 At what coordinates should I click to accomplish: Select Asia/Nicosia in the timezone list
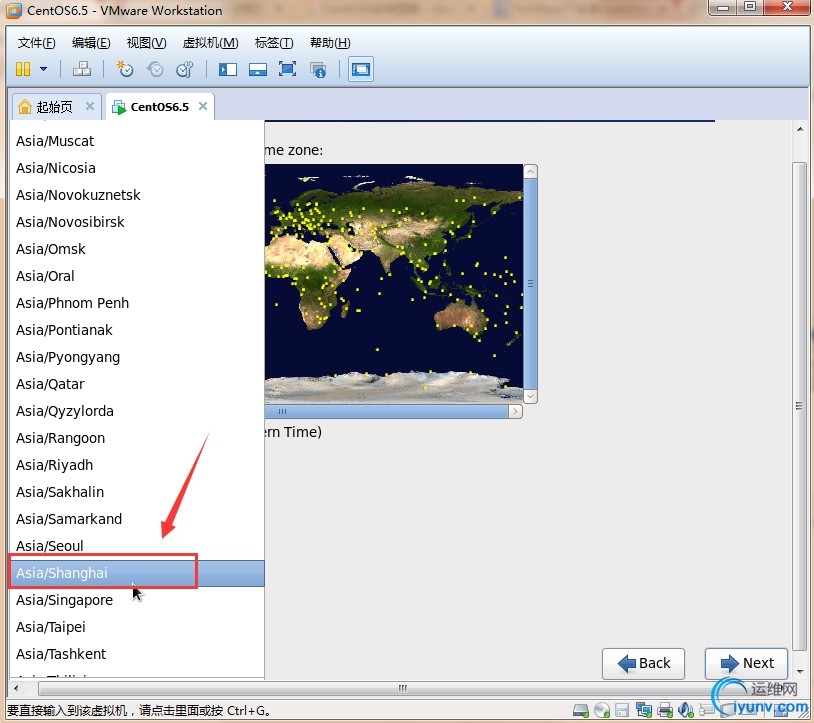pyautogui.click(x=137, y=168)
